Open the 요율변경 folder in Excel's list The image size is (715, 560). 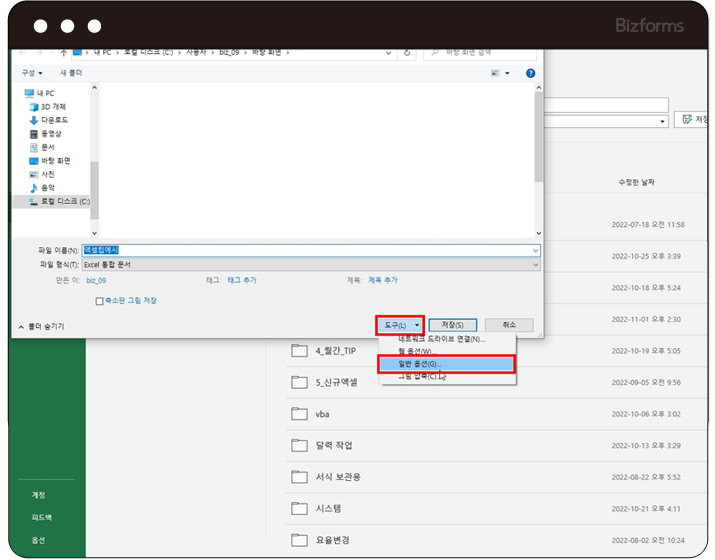tap(497, 540)
